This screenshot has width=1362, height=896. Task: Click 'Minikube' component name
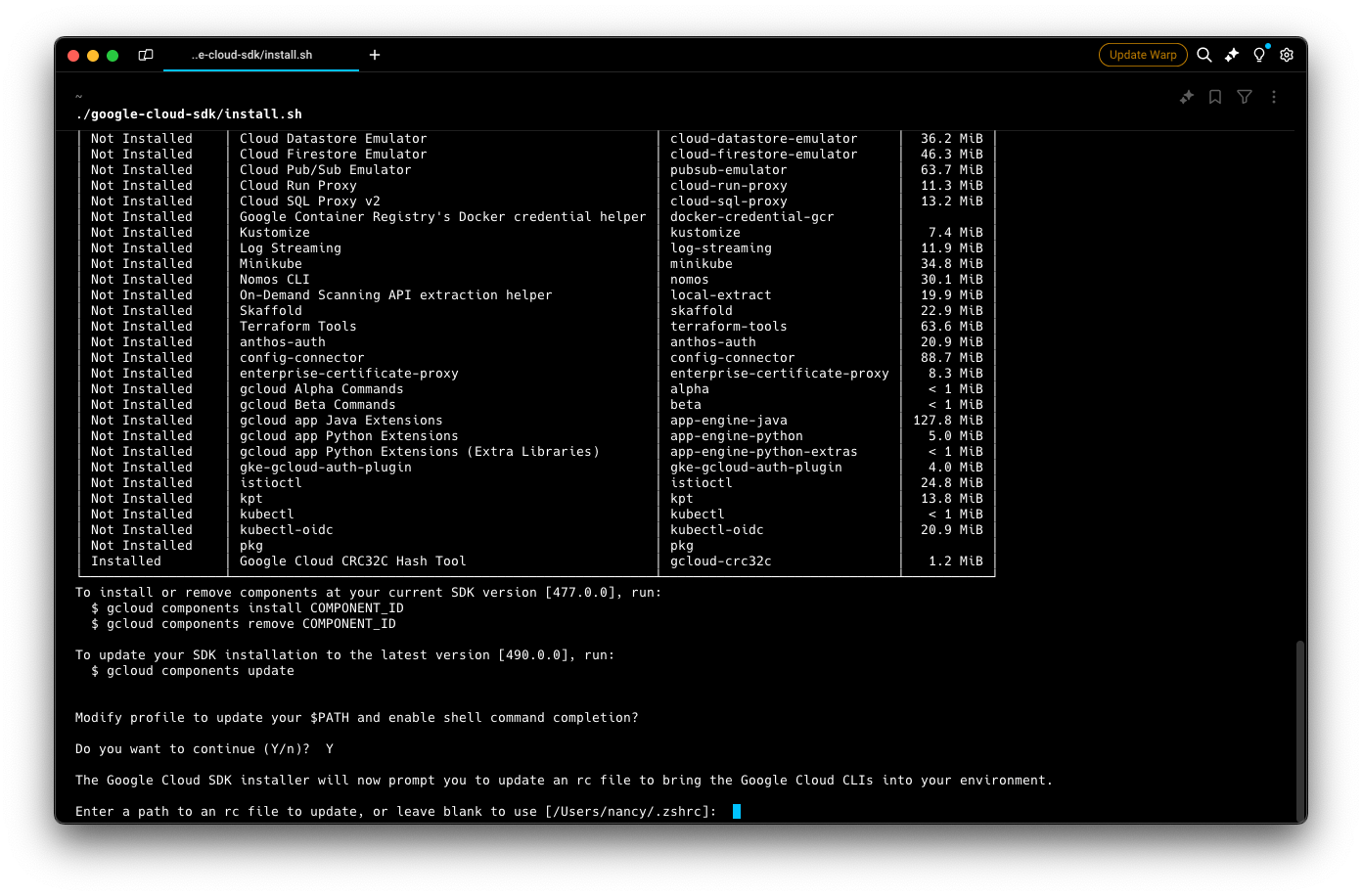pyautogui.click(x=270, y=264)
